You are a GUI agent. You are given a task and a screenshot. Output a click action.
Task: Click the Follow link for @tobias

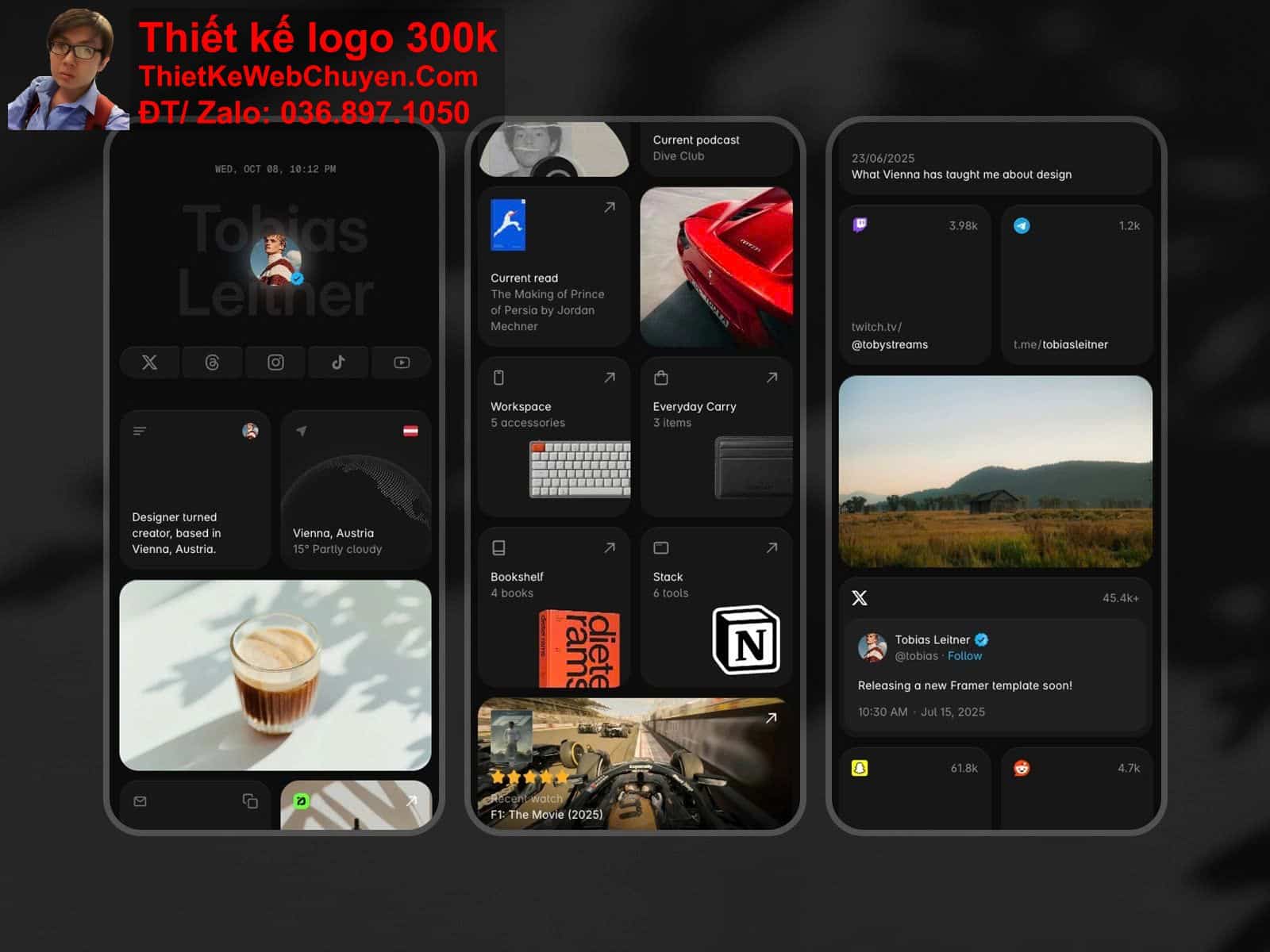pos(964,656)
